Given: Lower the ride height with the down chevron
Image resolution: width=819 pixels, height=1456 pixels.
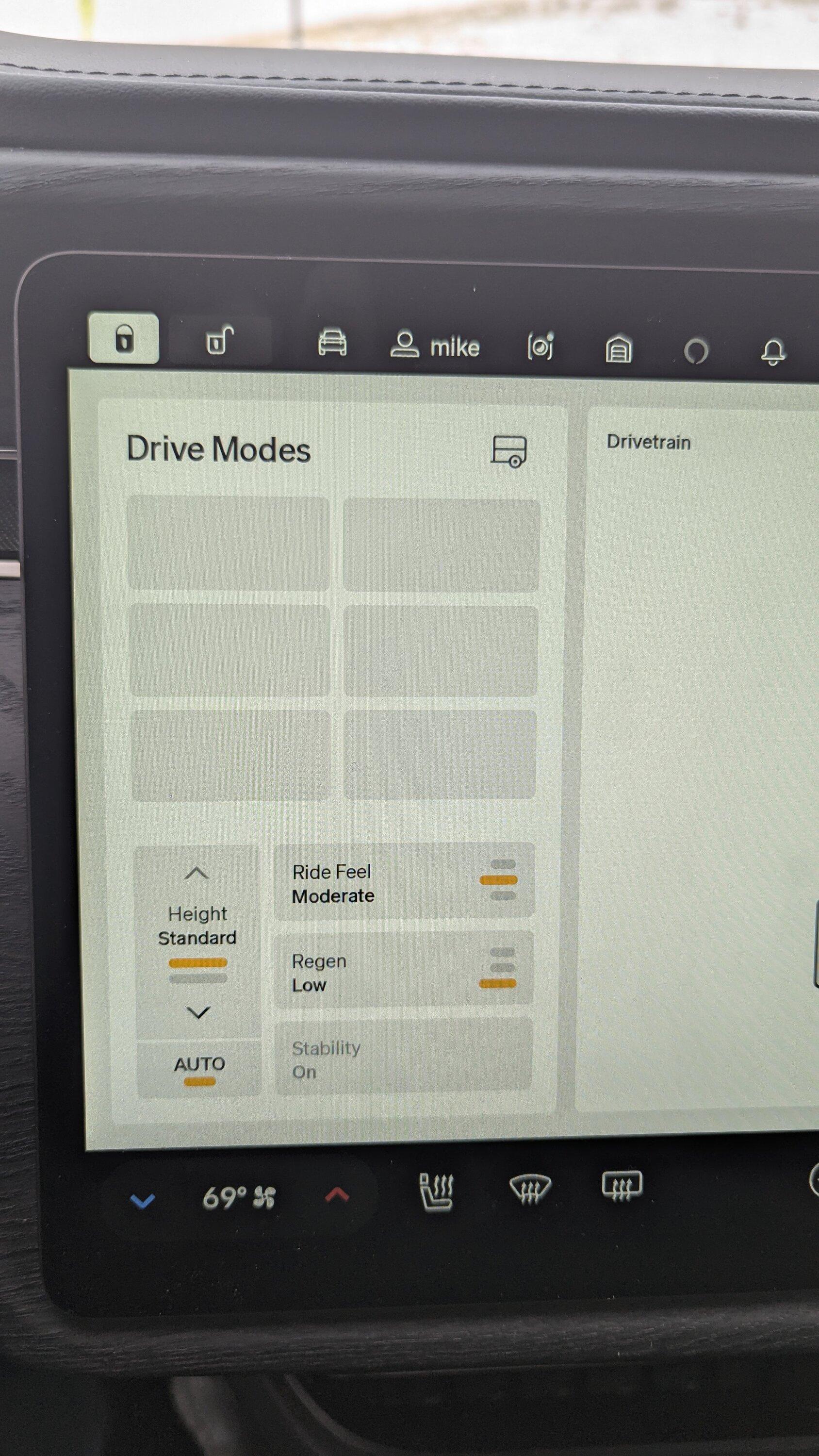Looking at the screenshot, I should pos(198,1012).
